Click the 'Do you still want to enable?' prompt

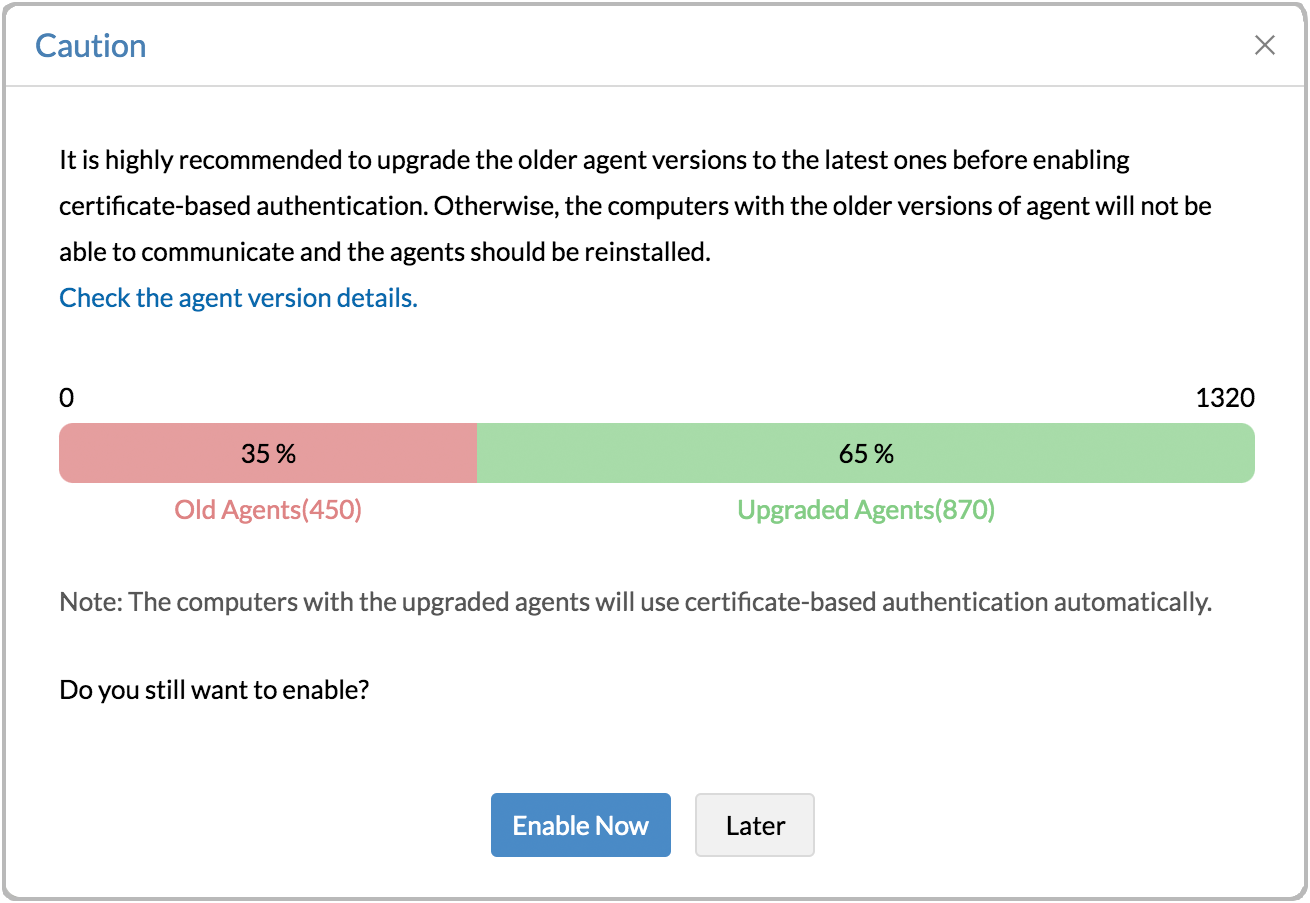[214, 689]
